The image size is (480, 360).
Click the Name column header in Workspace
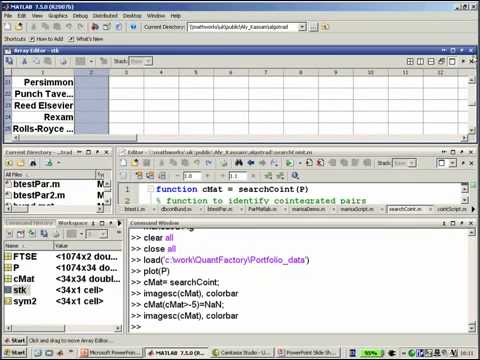(x=29, y=246)
